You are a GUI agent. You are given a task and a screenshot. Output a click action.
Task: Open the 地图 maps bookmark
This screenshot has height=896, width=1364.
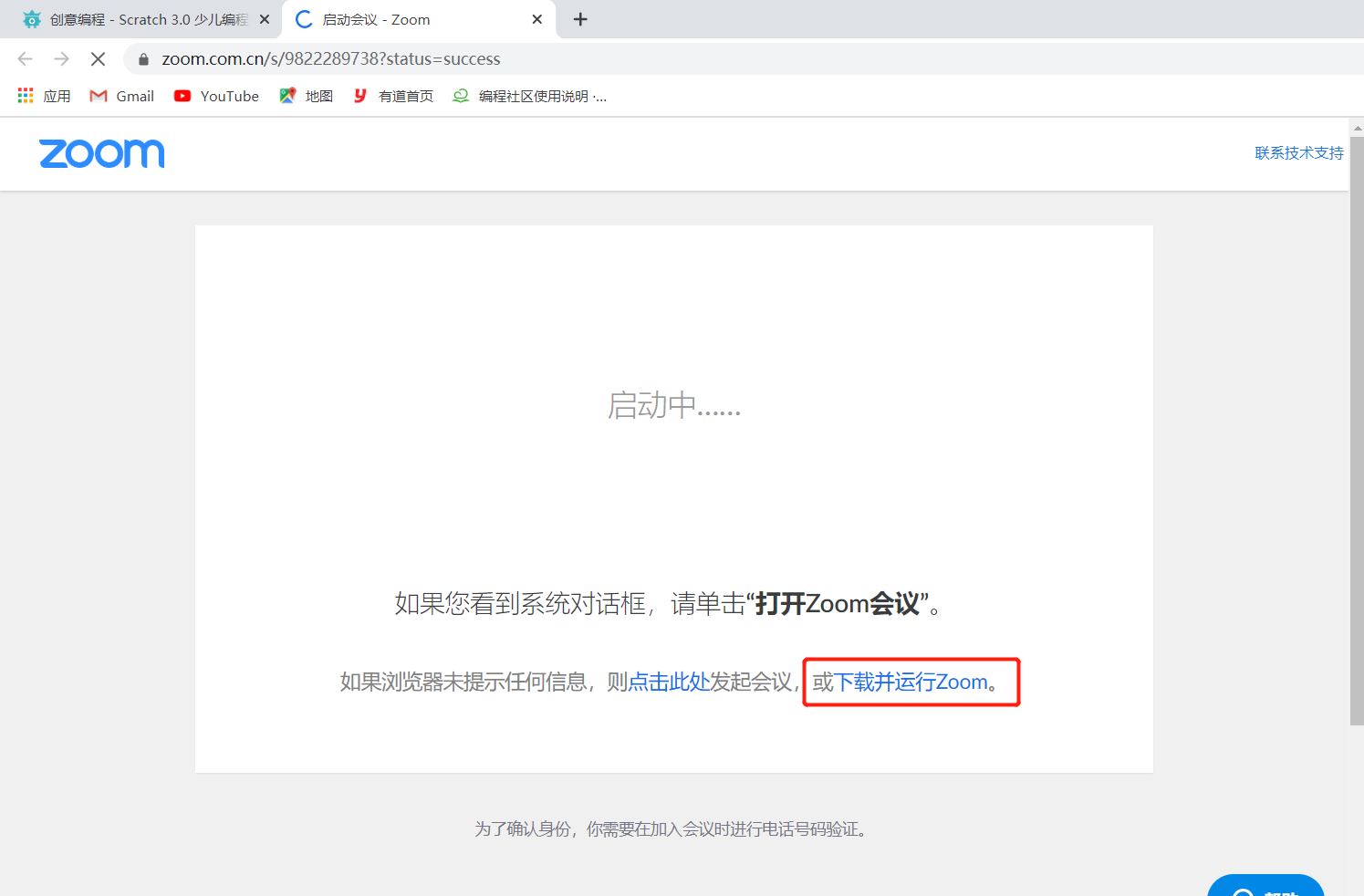click(307, 96)
